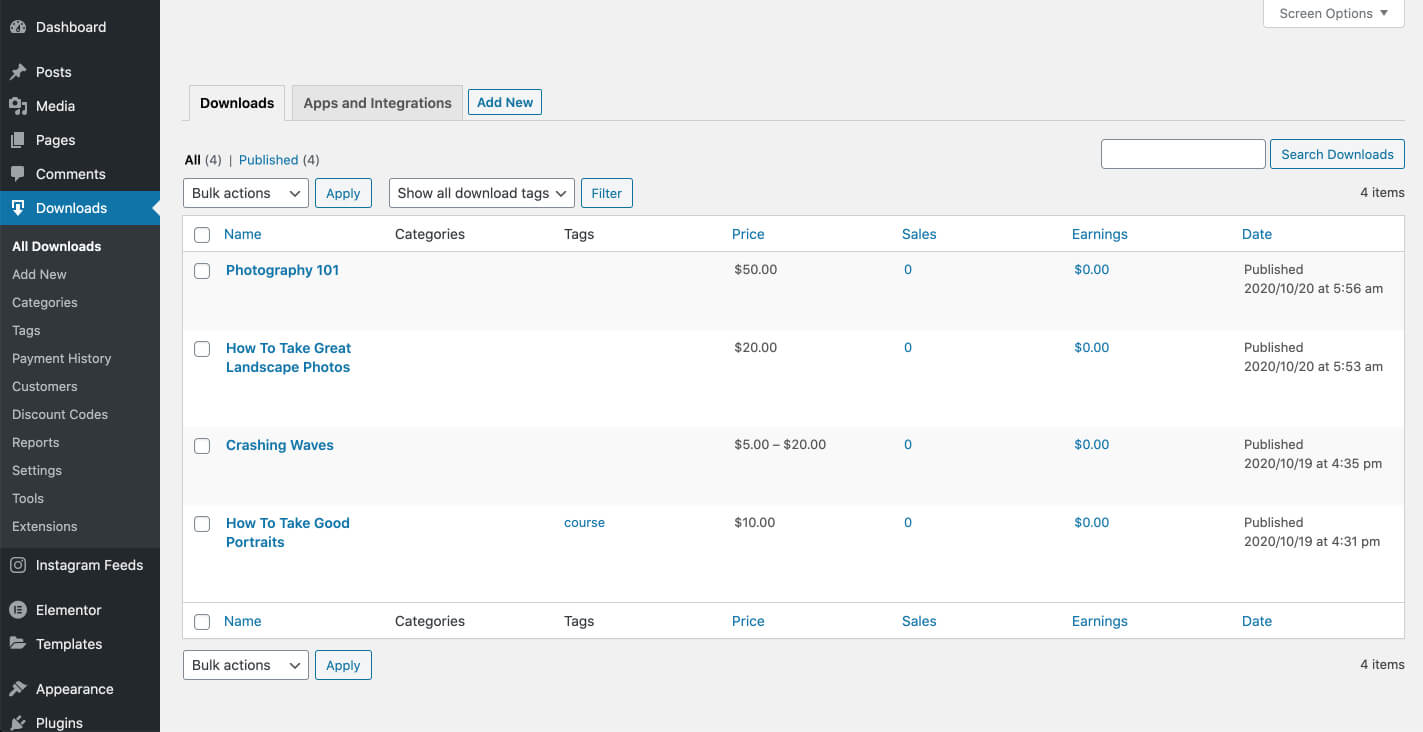Open Discount Codes submenu item

(x=60, y=414)
